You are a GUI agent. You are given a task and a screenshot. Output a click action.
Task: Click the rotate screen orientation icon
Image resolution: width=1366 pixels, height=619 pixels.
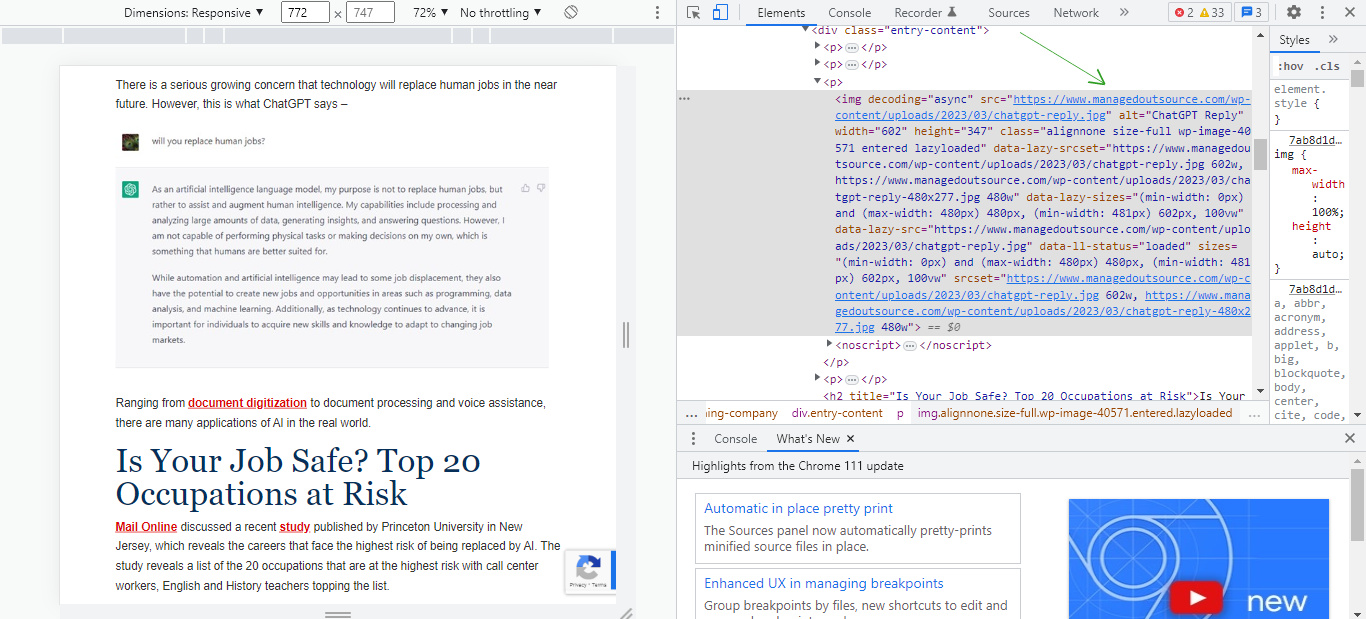pyautogui.click(x=571, y=13)
